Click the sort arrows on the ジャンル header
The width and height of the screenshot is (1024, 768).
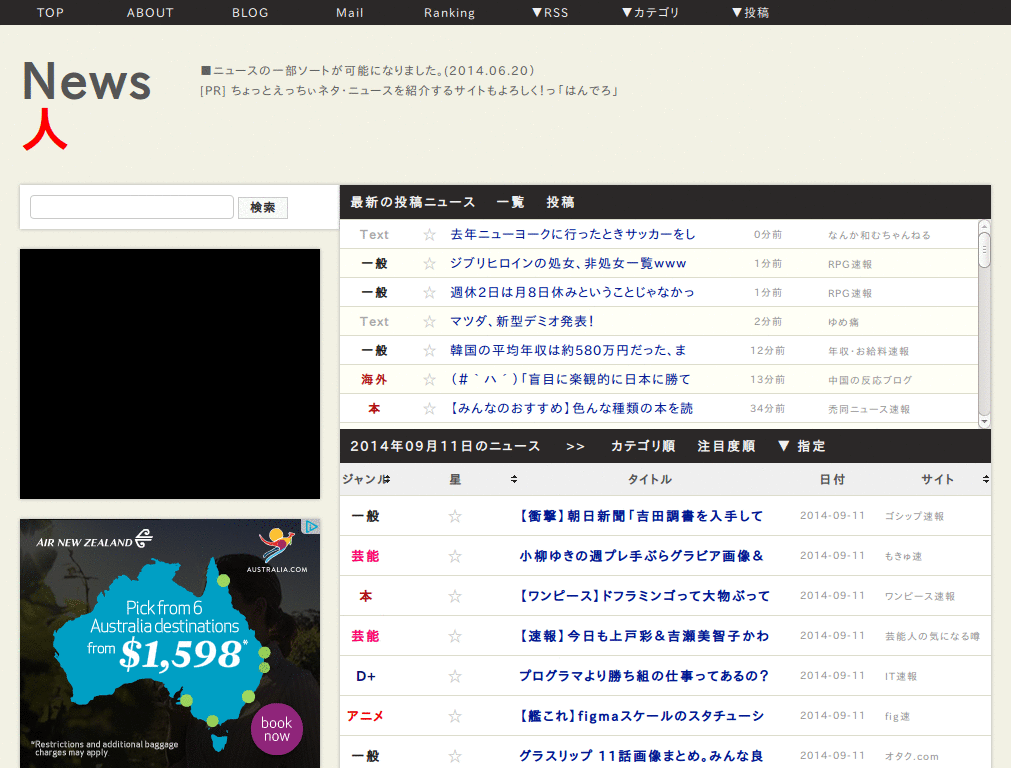389,479
